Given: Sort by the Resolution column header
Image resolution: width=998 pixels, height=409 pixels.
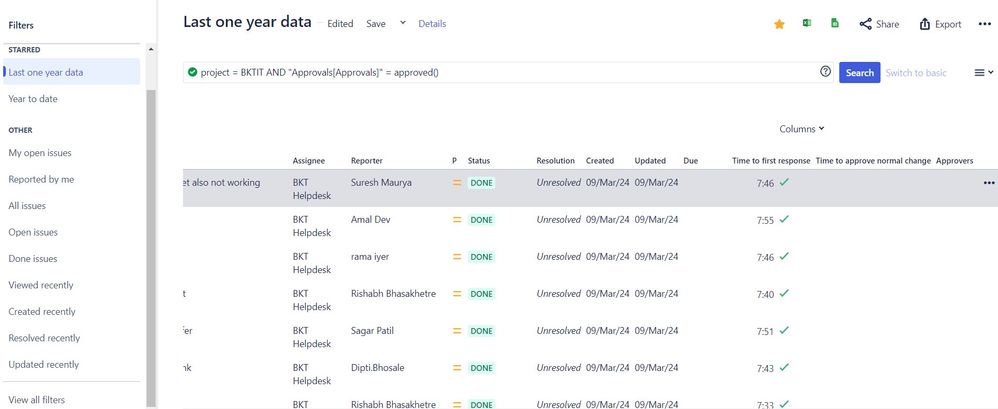Looking at the screenshot, I should click(555, 161).
